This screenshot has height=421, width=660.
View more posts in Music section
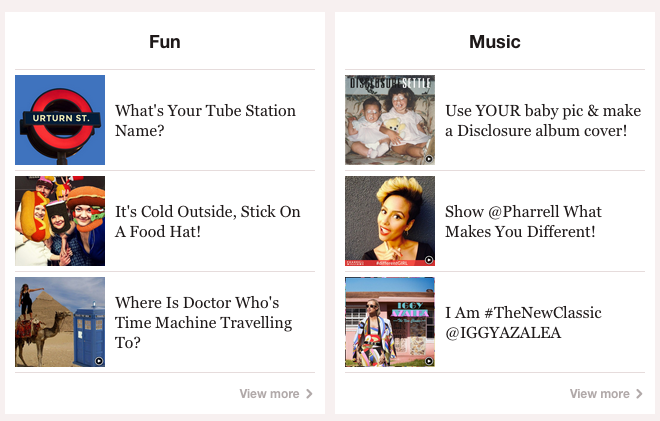click(606, 394)
